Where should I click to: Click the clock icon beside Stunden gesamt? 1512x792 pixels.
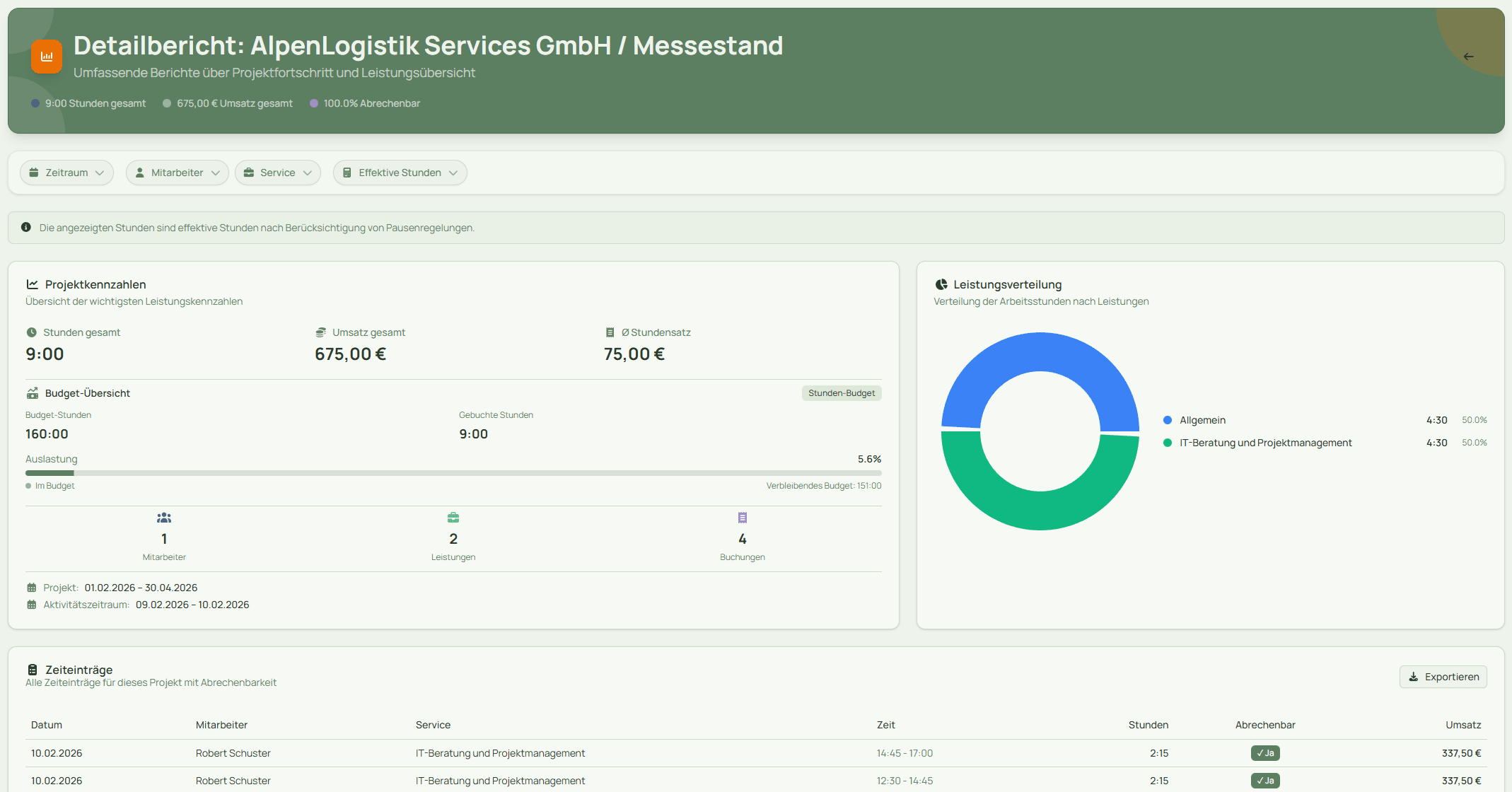(32, 332)
